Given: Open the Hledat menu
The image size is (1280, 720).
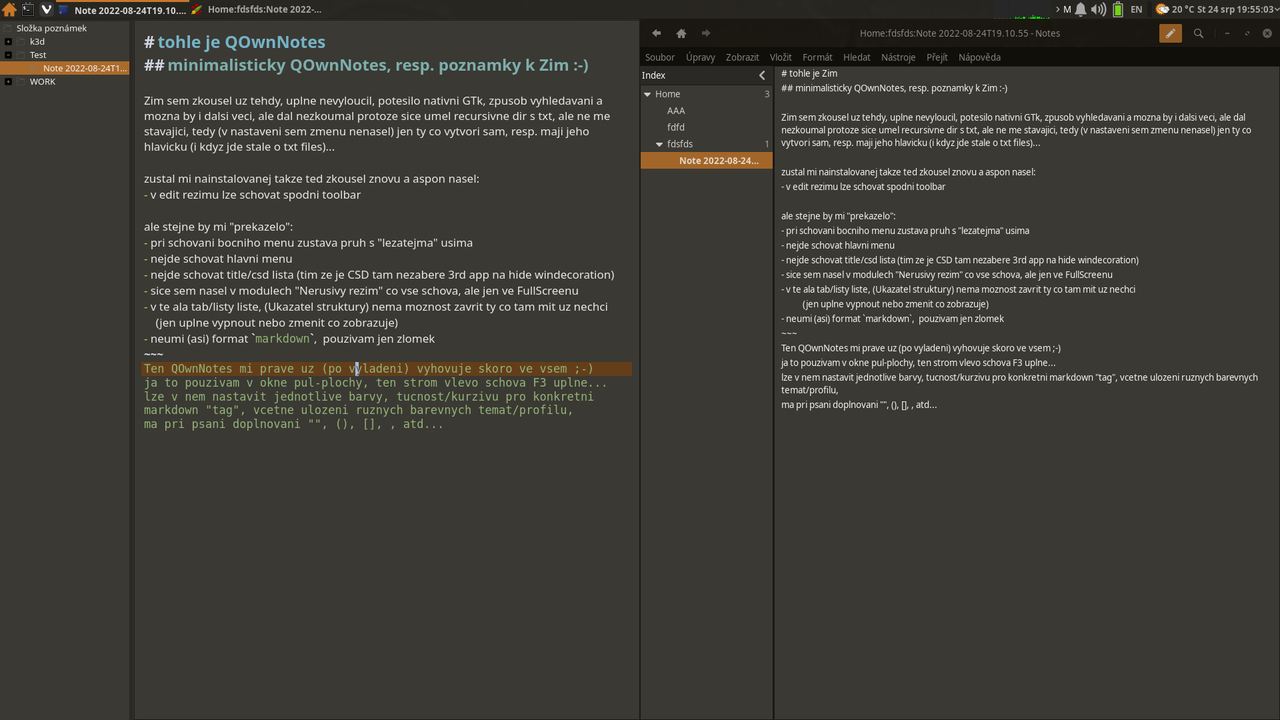Looking at the screenshot, I should point(856,57).
